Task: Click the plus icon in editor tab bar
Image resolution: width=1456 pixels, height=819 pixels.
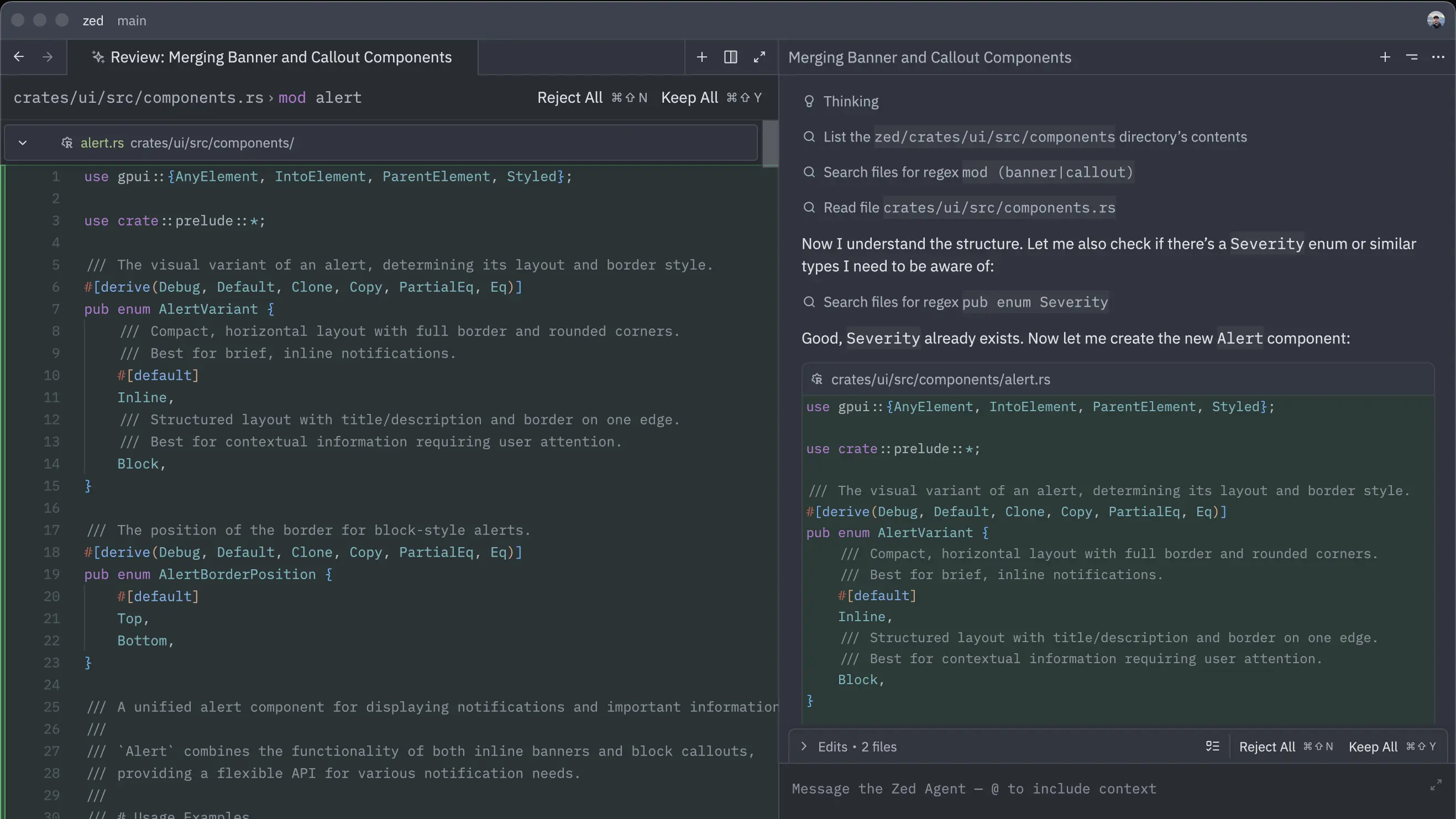Action: [x=701, y=57]
